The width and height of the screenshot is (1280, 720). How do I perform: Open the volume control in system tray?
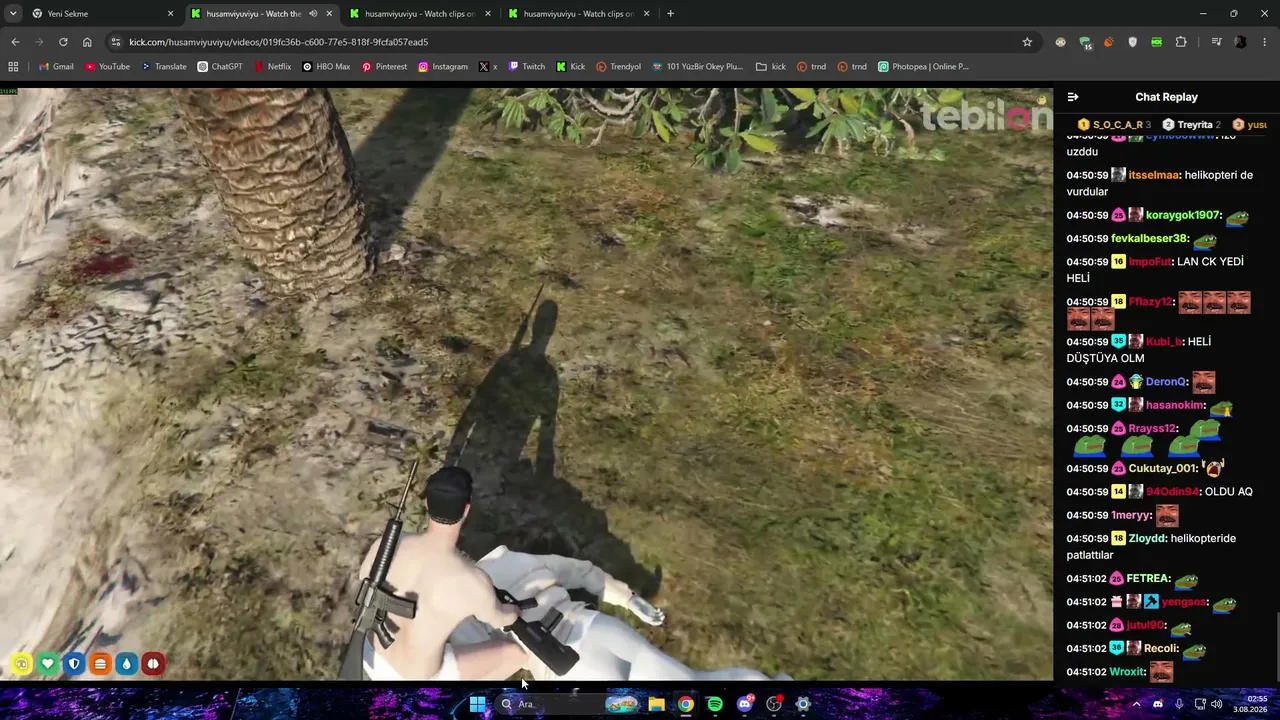[1217, 704]
